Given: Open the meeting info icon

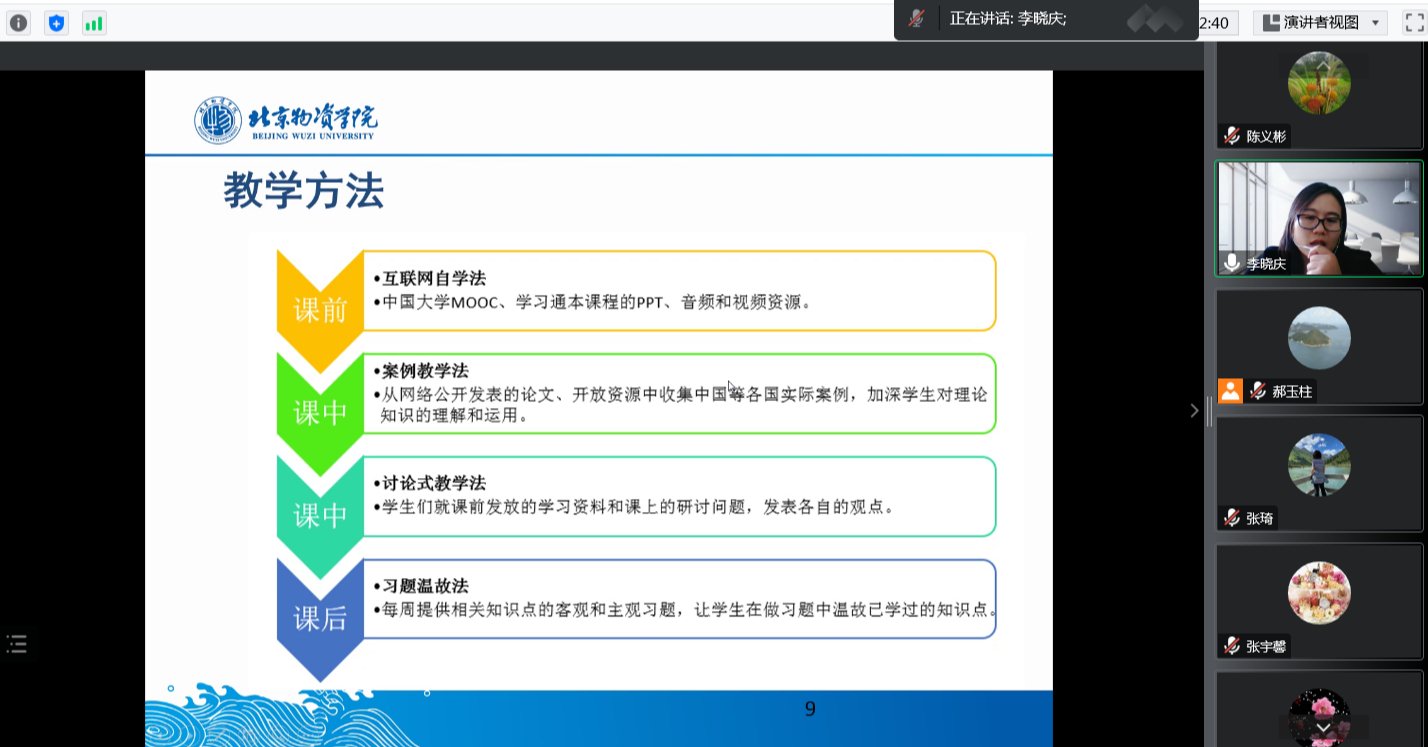Looking at the screenshot, I should [19, 23].
